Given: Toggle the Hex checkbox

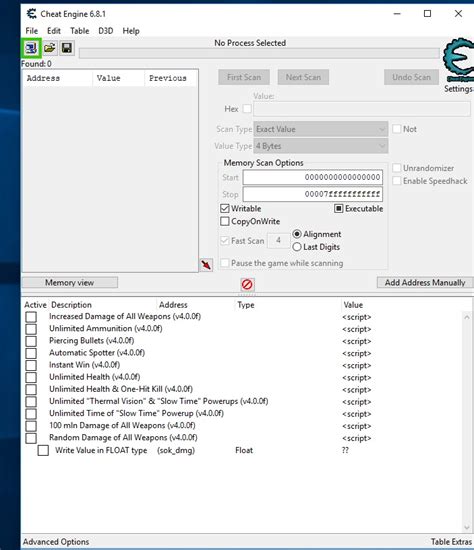Looking at the screenshot, I should [247, 109].
